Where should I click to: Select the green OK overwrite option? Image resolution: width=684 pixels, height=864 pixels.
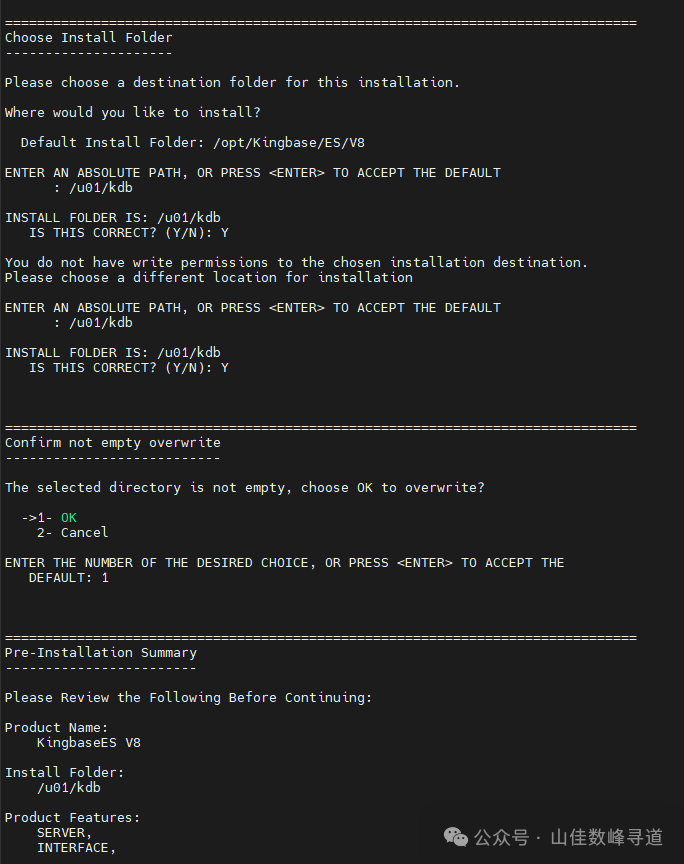pos(69,517)
